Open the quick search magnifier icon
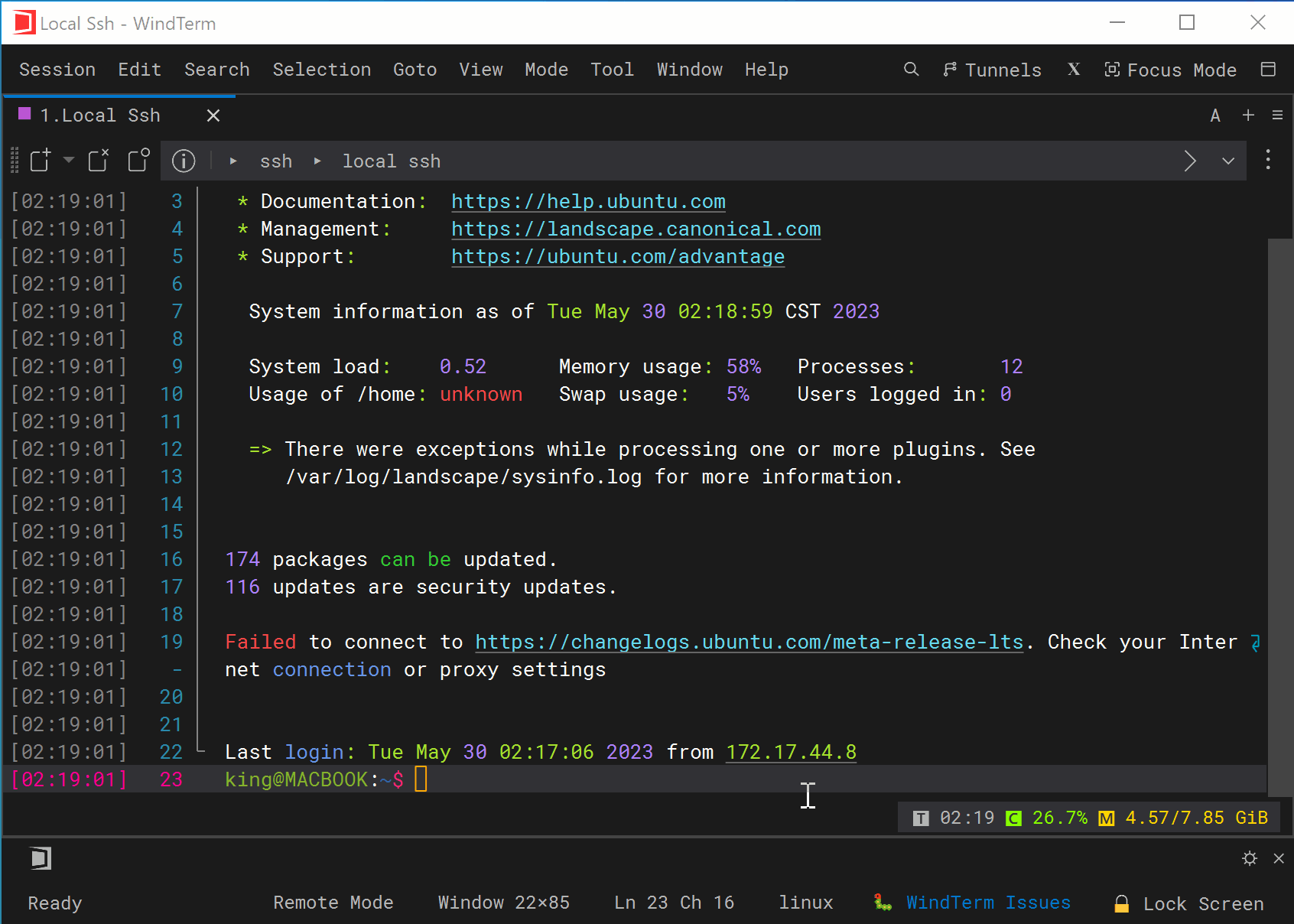1294x924 pixels. [911, 70]
